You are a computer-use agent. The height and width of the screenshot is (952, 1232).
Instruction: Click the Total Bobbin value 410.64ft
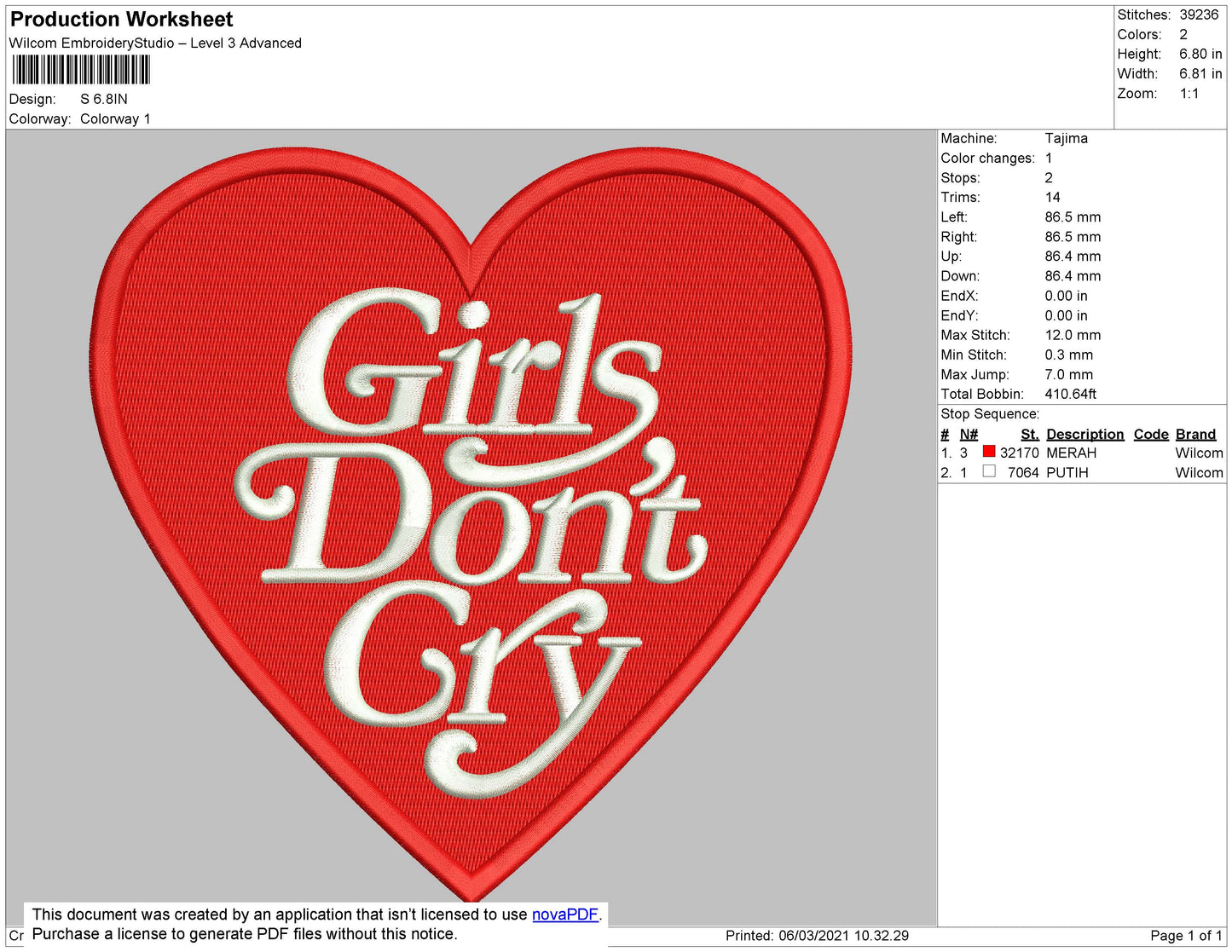(x=1070, y=394)
